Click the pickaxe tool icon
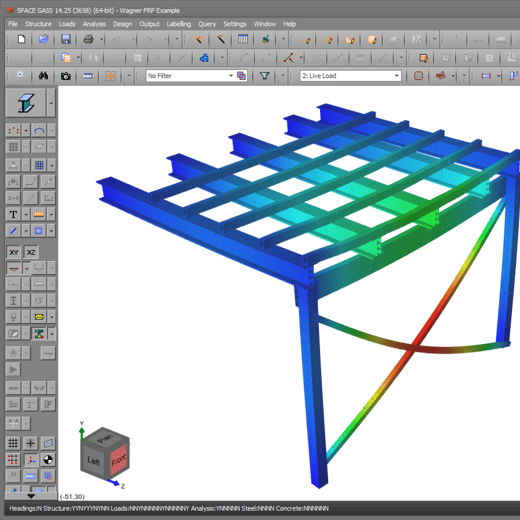Image resolution: width=520 pixels, height=520 pixels. [221, 39]
